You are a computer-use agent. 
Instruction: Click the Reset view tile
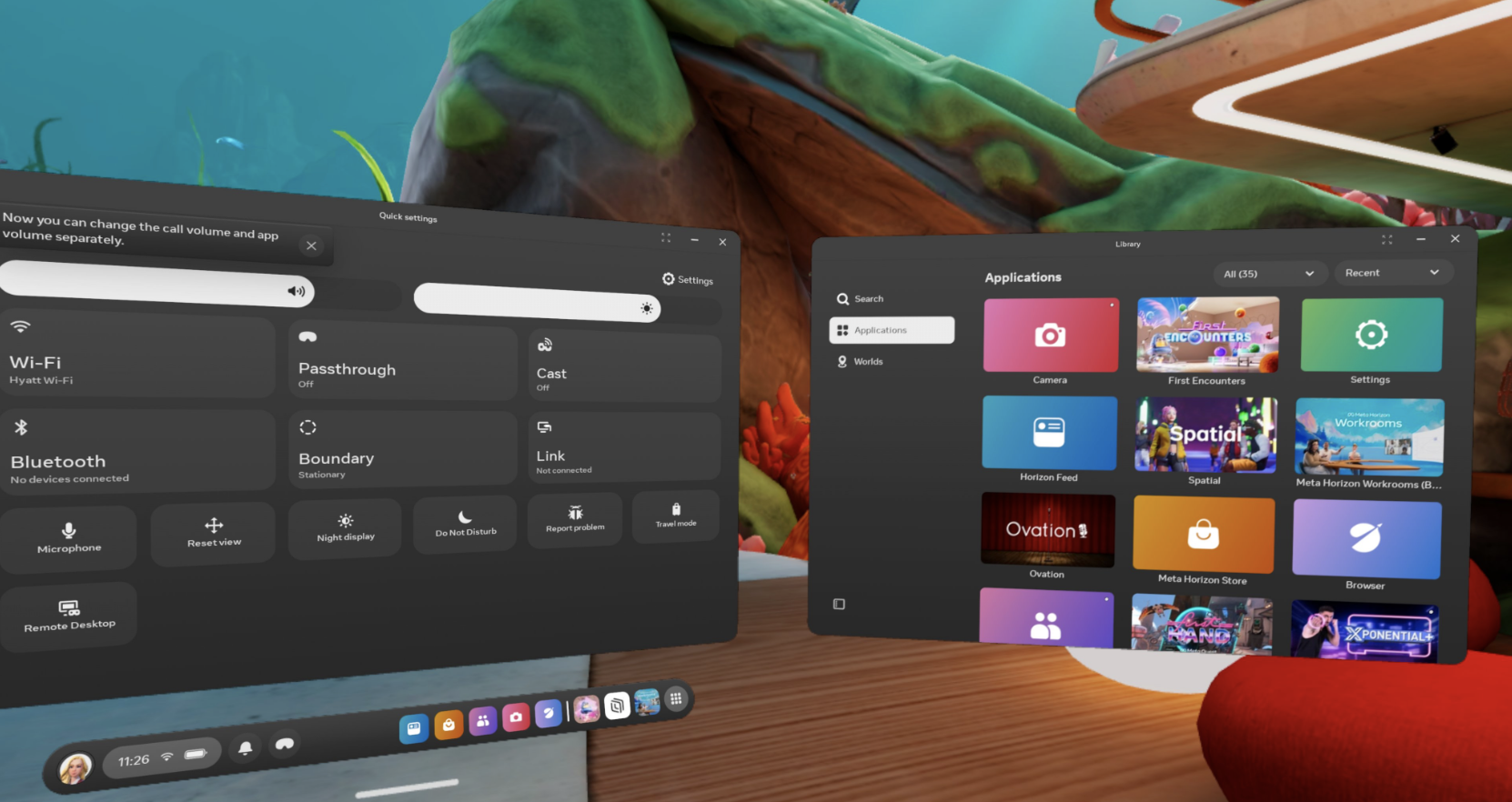(x=214, y=533)
